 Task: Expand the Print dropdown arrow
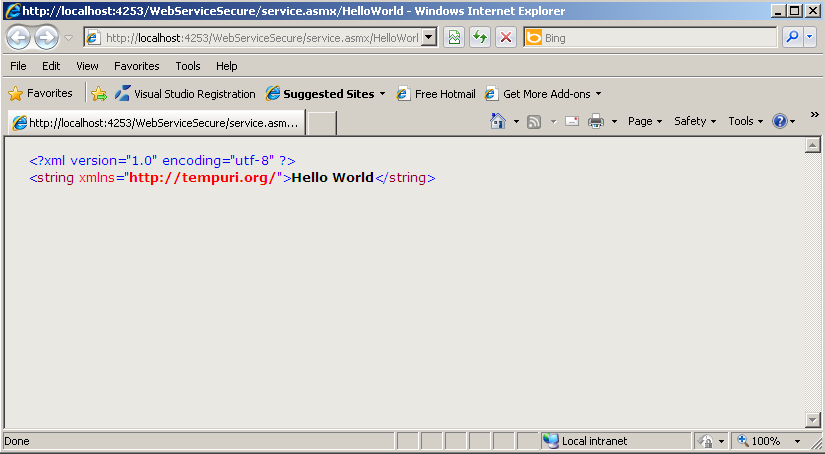pos(614,122)
